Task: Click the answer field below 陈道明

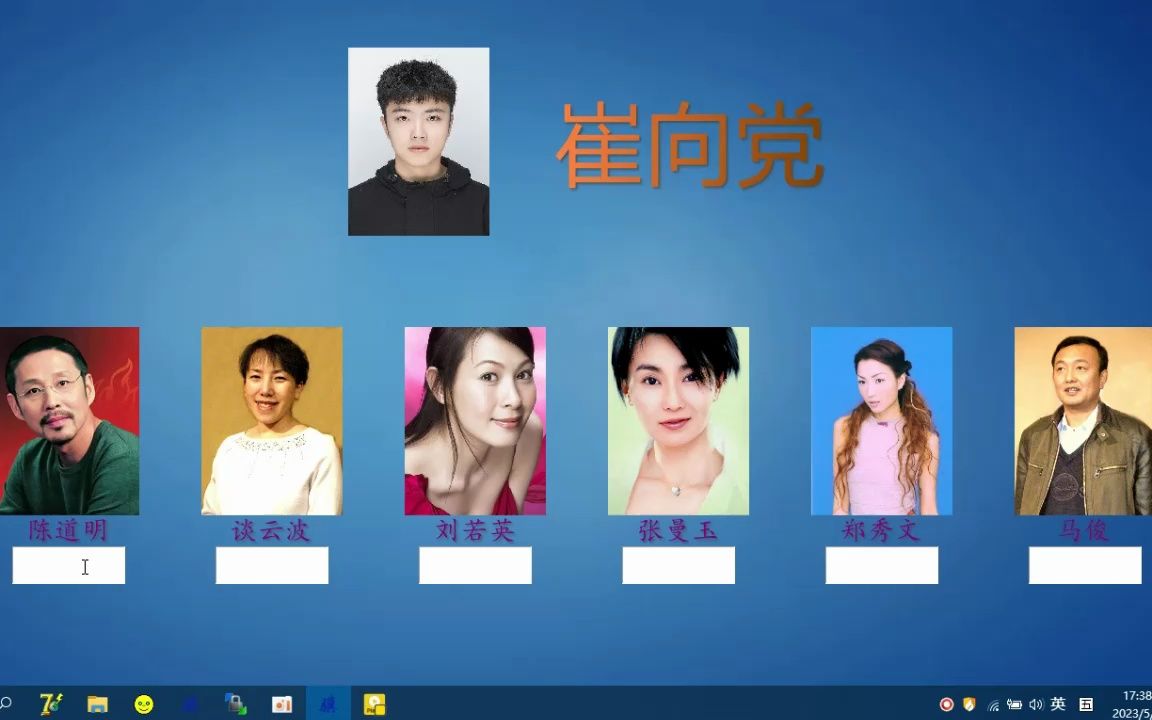Action: point(68,566)
